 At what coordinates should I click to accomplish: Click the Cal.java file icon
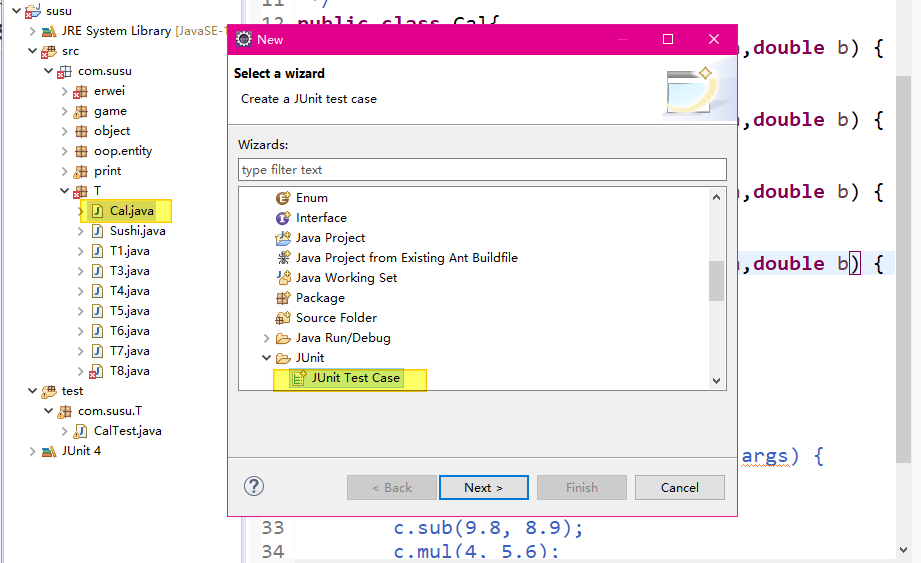[x=98, y=211]
